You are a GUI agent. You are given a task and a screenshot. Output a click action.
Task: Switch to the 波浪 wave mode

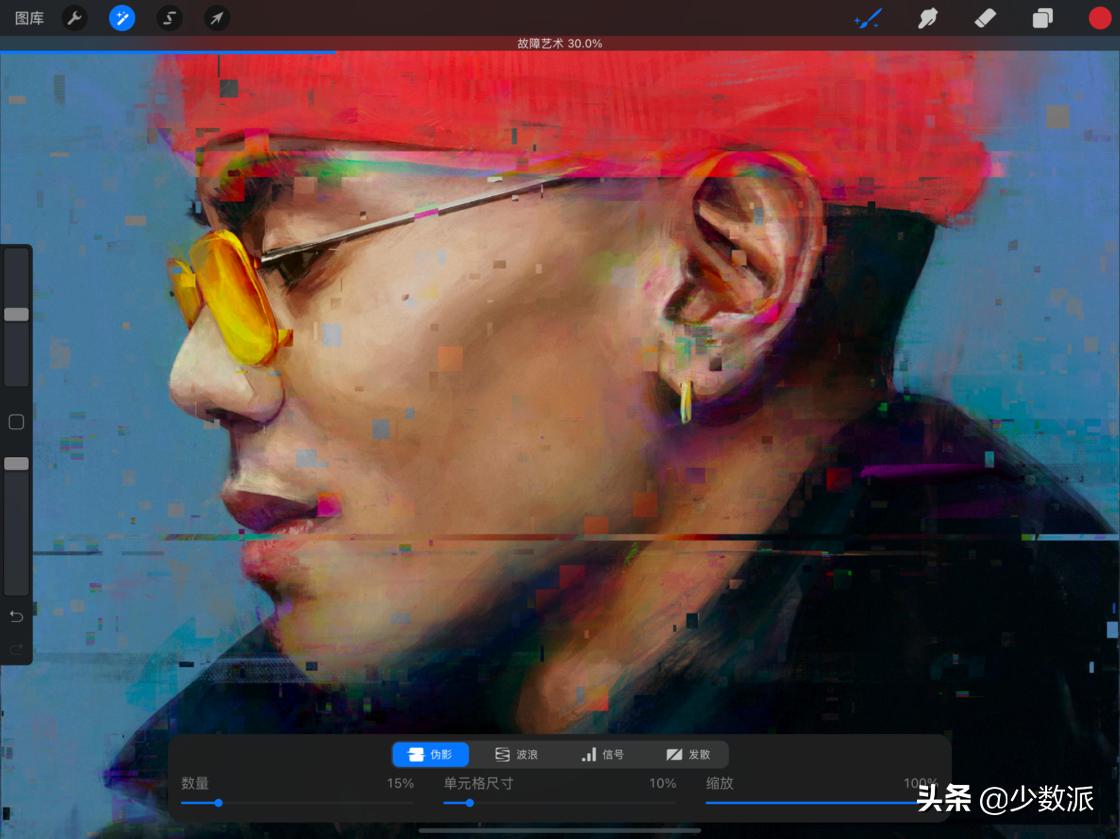tap(516, 754)
